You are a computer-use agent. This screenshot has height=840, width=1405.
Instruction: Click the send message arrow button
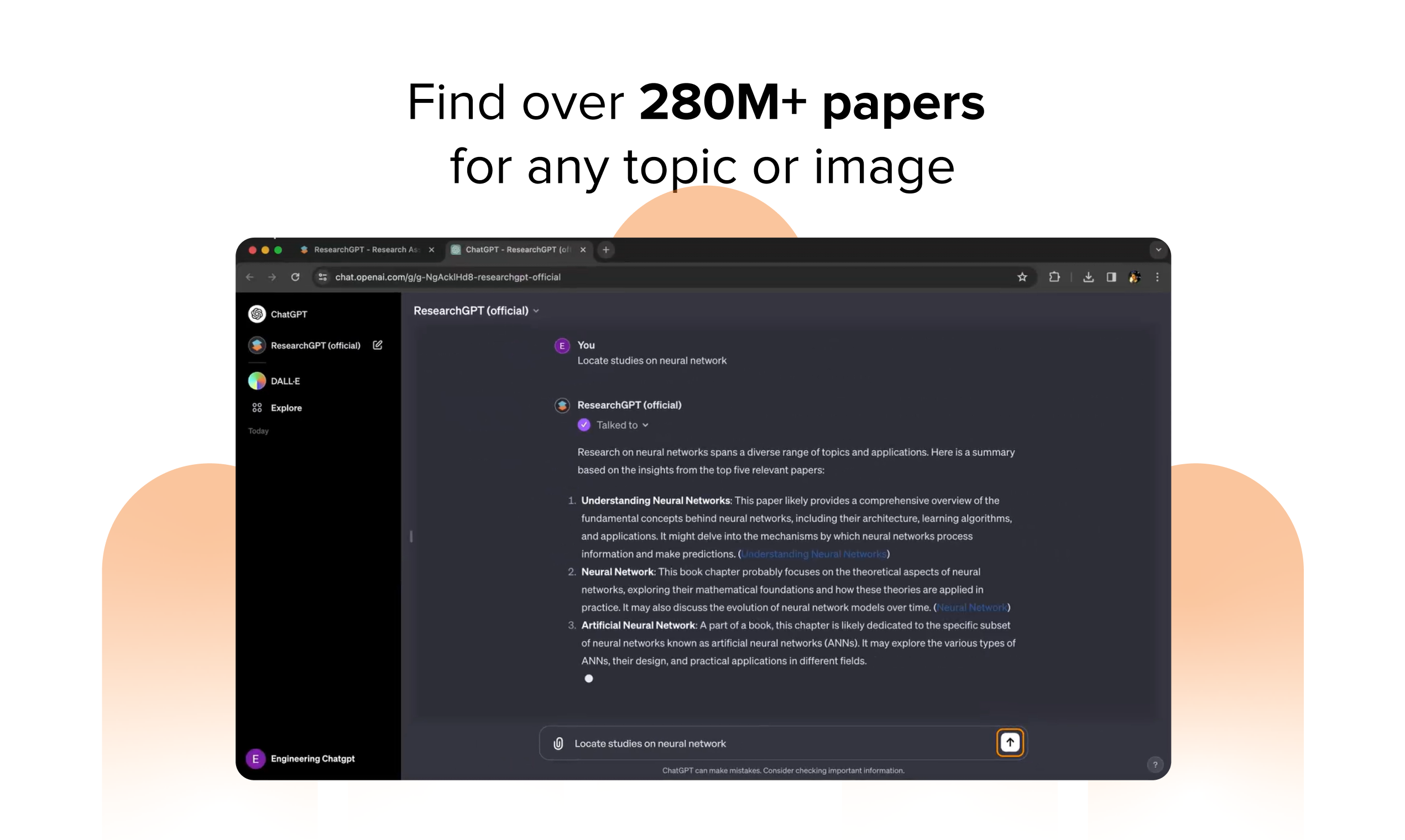click(x=1009, y=742)
